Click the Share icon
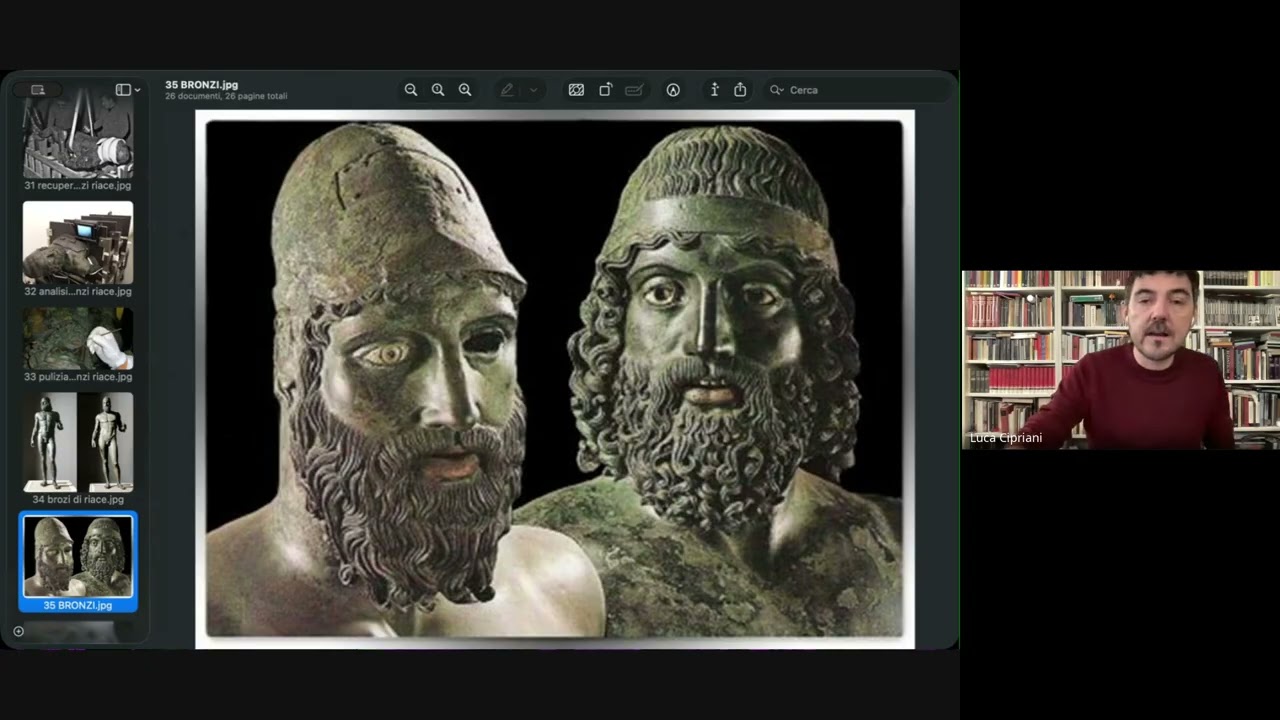Image resolution: width=1280 pixels, height=720 pixels. click(x=740, y=90)
